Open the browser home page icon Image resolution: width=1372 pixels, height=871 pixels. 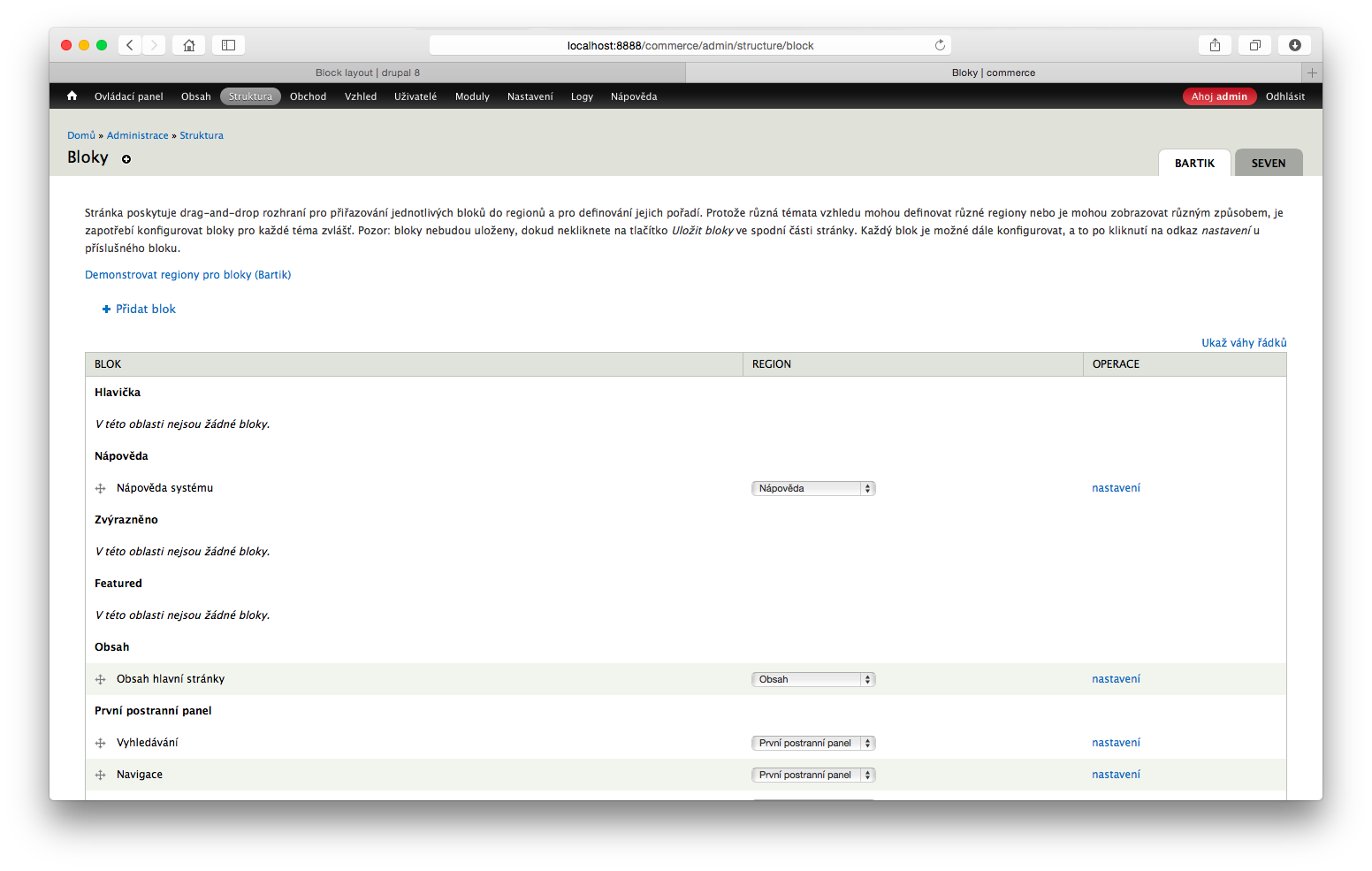[x=189, y=45]
